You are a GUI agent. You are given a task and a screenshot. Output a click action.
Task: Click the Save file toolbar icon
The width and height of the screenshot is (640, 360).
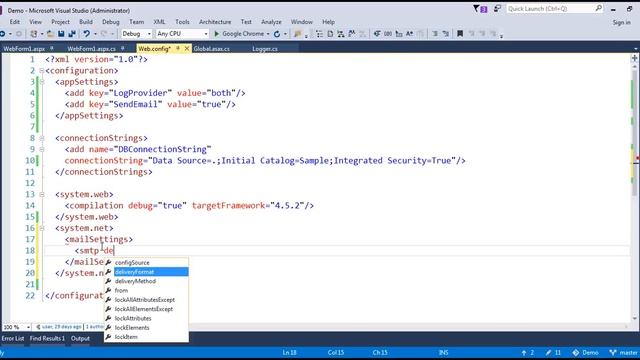point(61,34)
